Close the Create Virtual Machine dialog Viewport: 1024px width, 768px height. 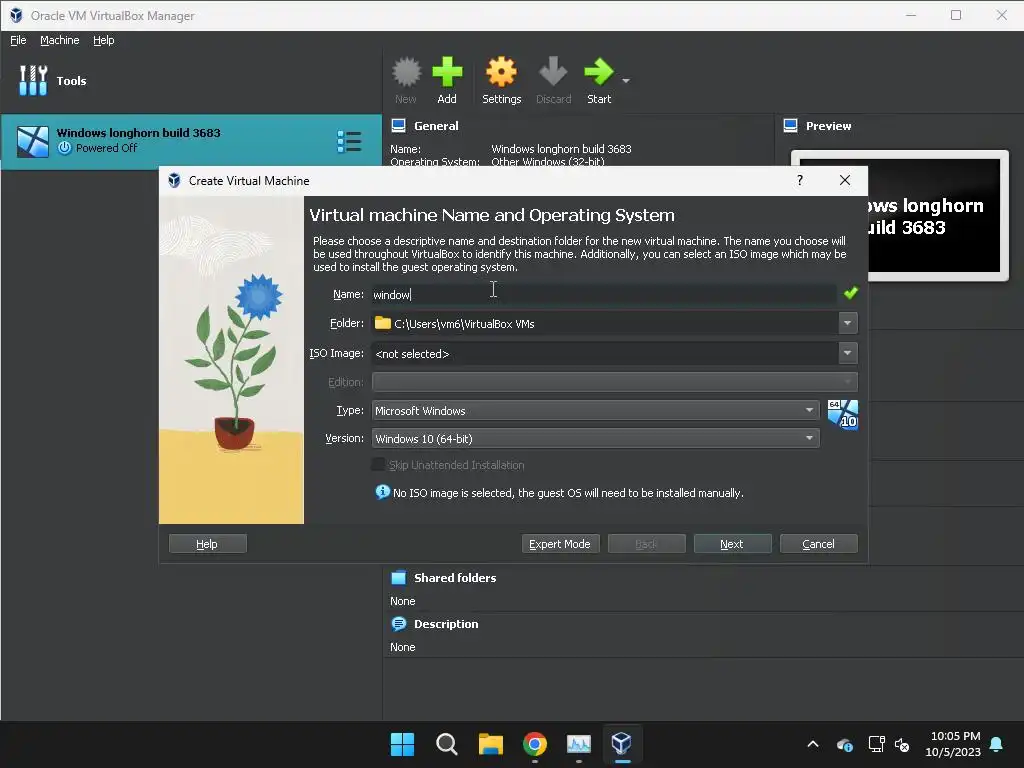click(x=844, y=180)
